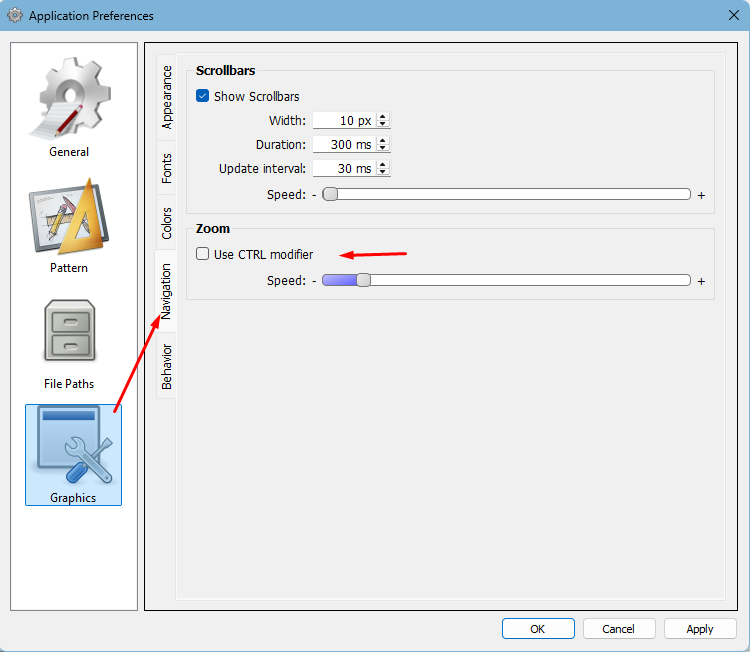Screen dimensions: 750x652
Task: Click the scrollbar Width field
Action: tap(344, 121)
